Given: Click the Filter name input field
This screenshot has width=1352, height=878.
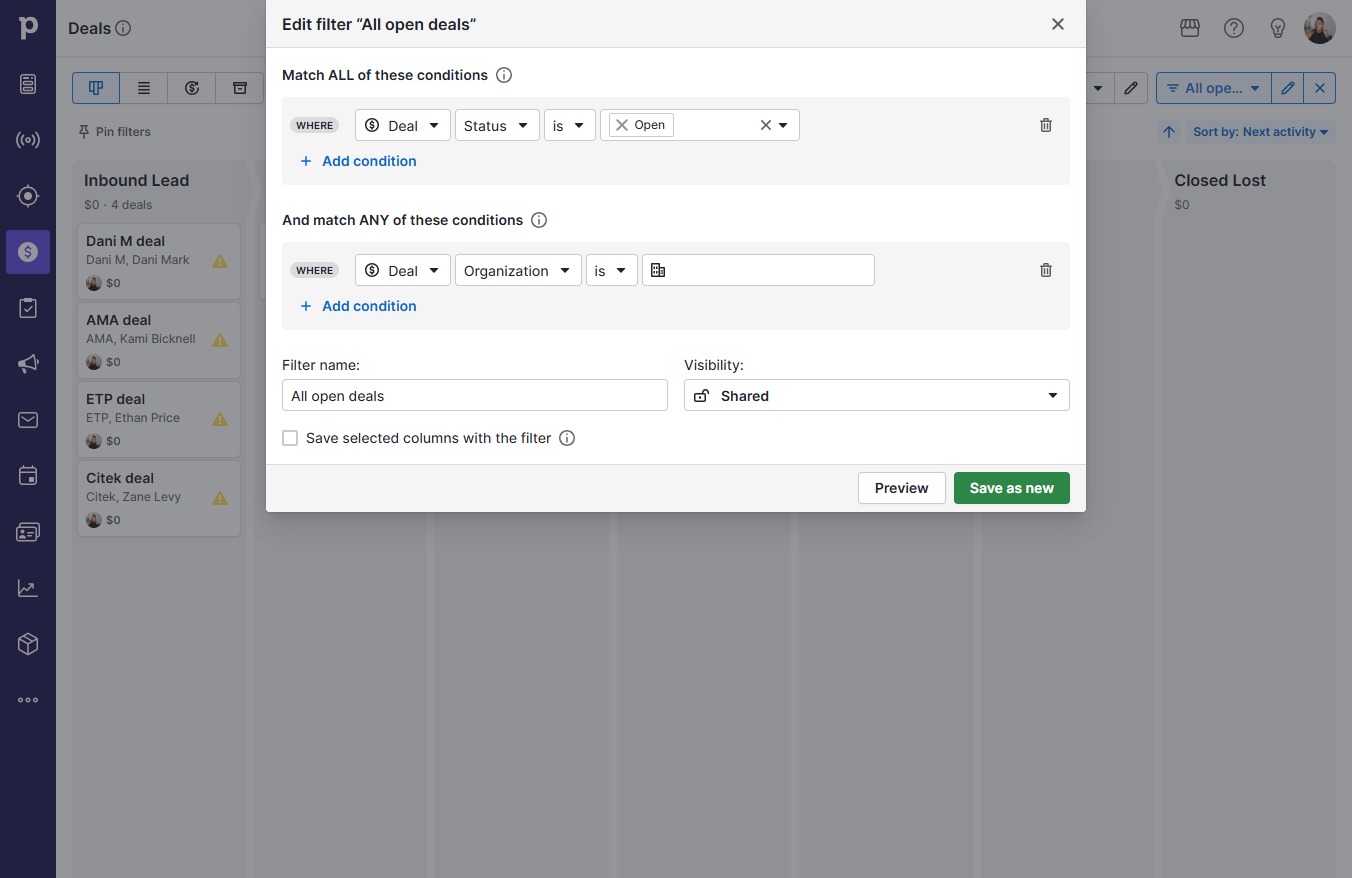Looking at the screenshot, I should point(475,395).
